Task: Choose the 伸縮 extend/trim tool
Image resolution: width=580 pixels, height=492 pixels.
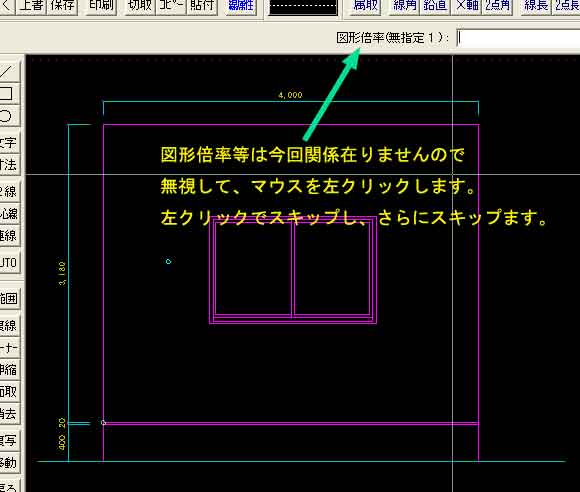Action: coord(8,370)
